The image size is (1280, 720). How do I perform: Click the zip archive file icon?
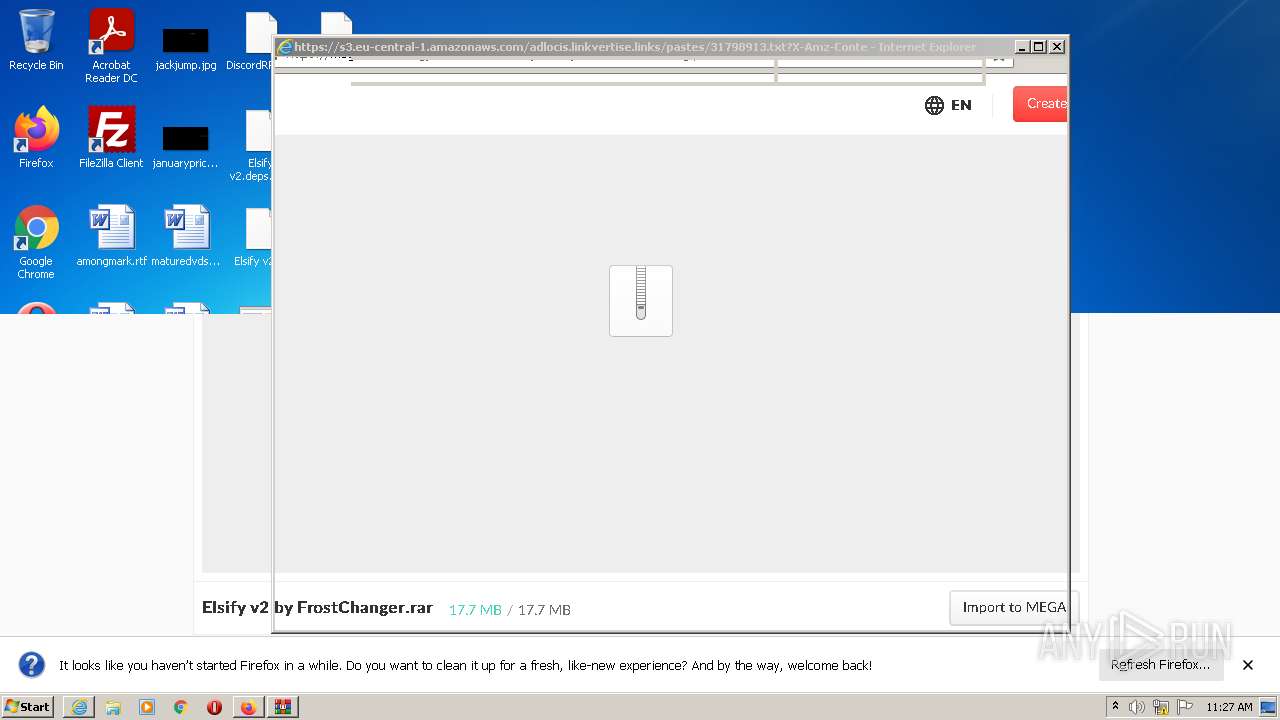pyautogui.click(x=641, y=301)
